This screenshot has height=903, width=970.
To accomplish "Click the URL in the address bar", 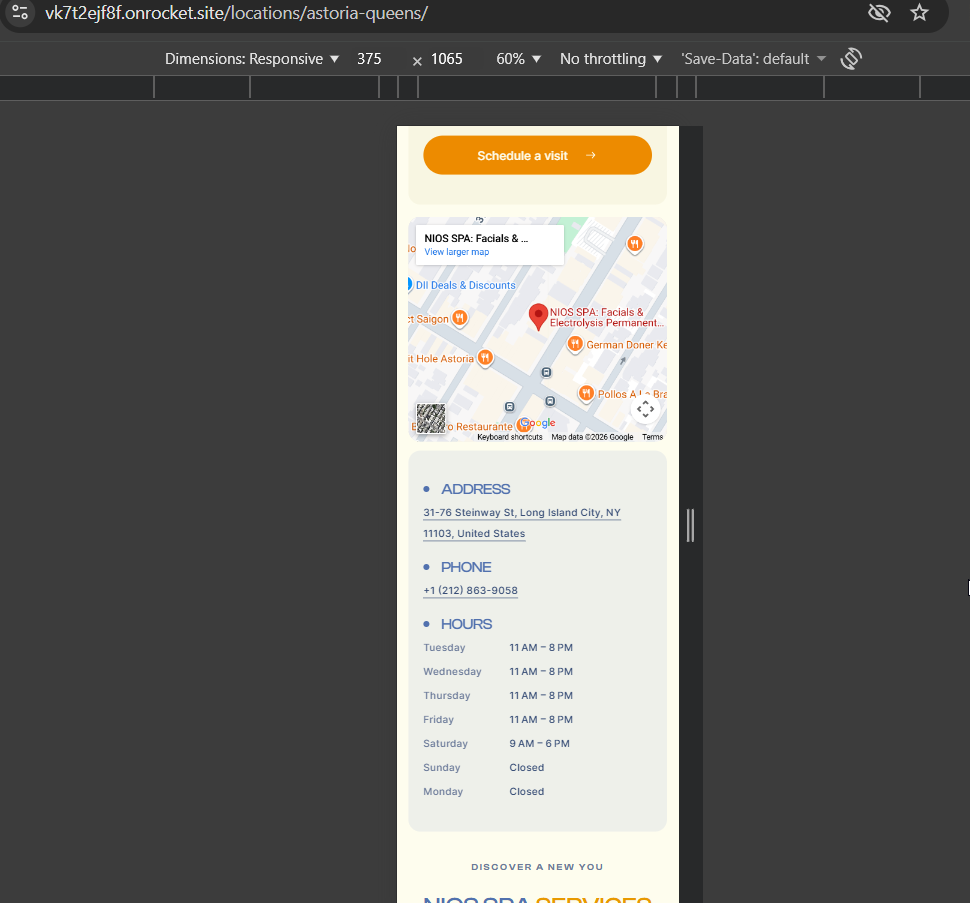I will (236, 12).
